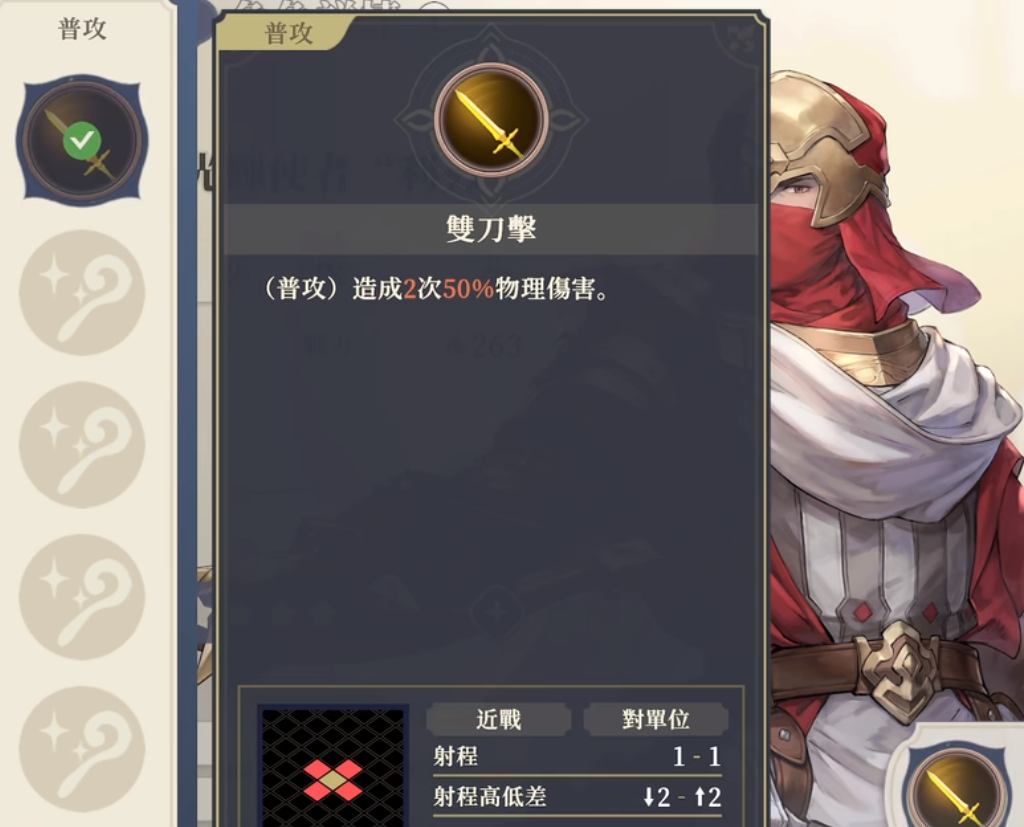Select the 普攻 header in the left sidebar
Image resolution: width=1024 pixels, height=827 pixels.
82,29
